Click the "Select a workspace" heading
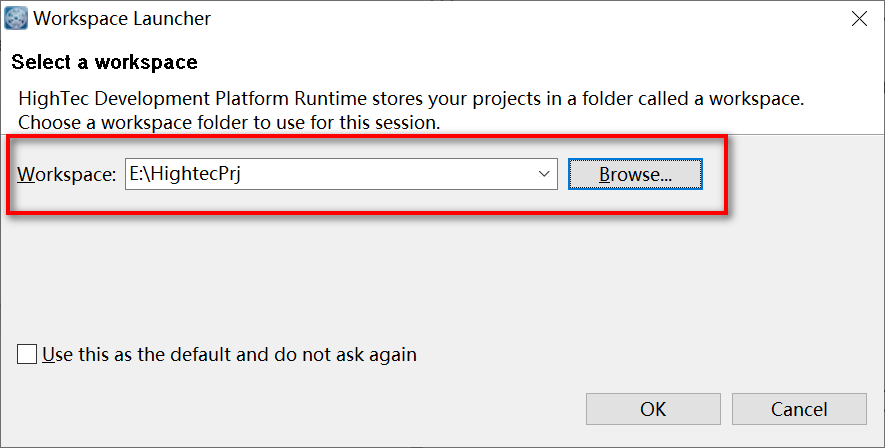The height and width of the screenshot is (448, 885). tap(104, 62)
